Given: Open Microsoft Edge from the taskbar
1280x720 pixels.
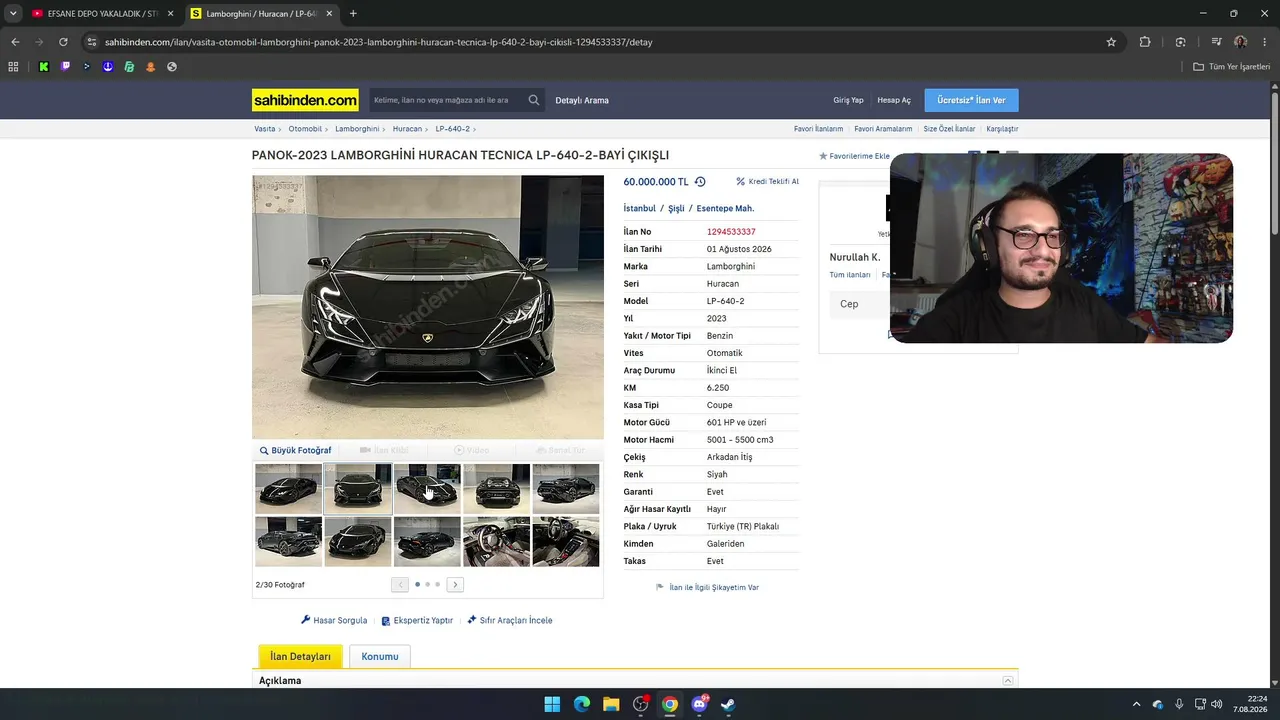Looking at the screenshot, I should (582, 704).
